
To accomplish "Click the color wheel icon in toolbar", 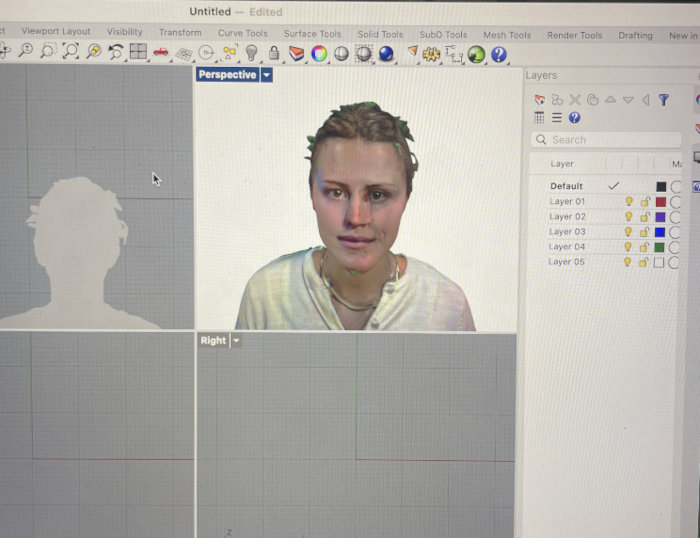I will tap(319, 54).
